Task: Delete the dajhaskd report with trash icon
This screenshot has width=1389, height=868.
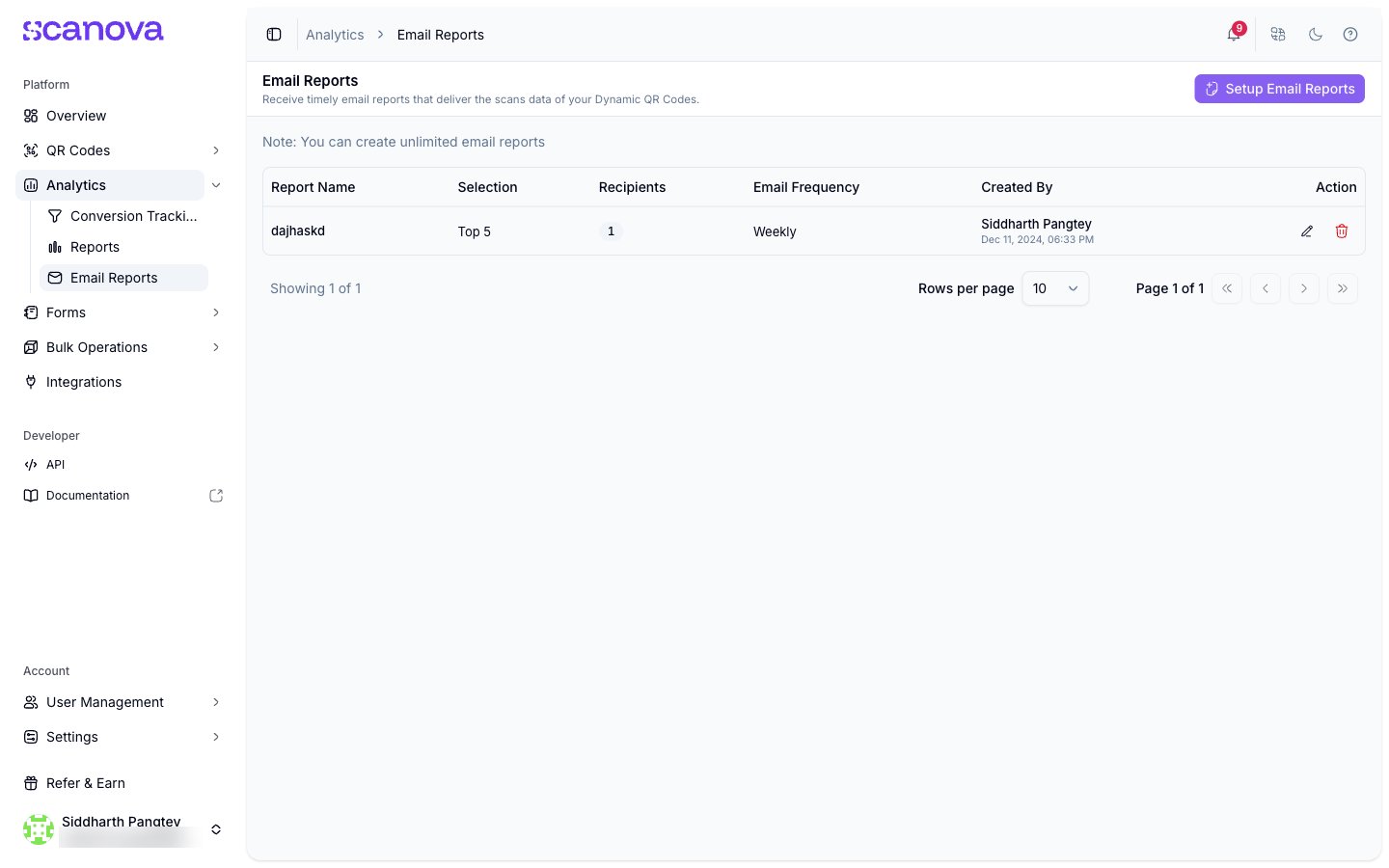Action: pyautogui.click(x=1342, y=231)
